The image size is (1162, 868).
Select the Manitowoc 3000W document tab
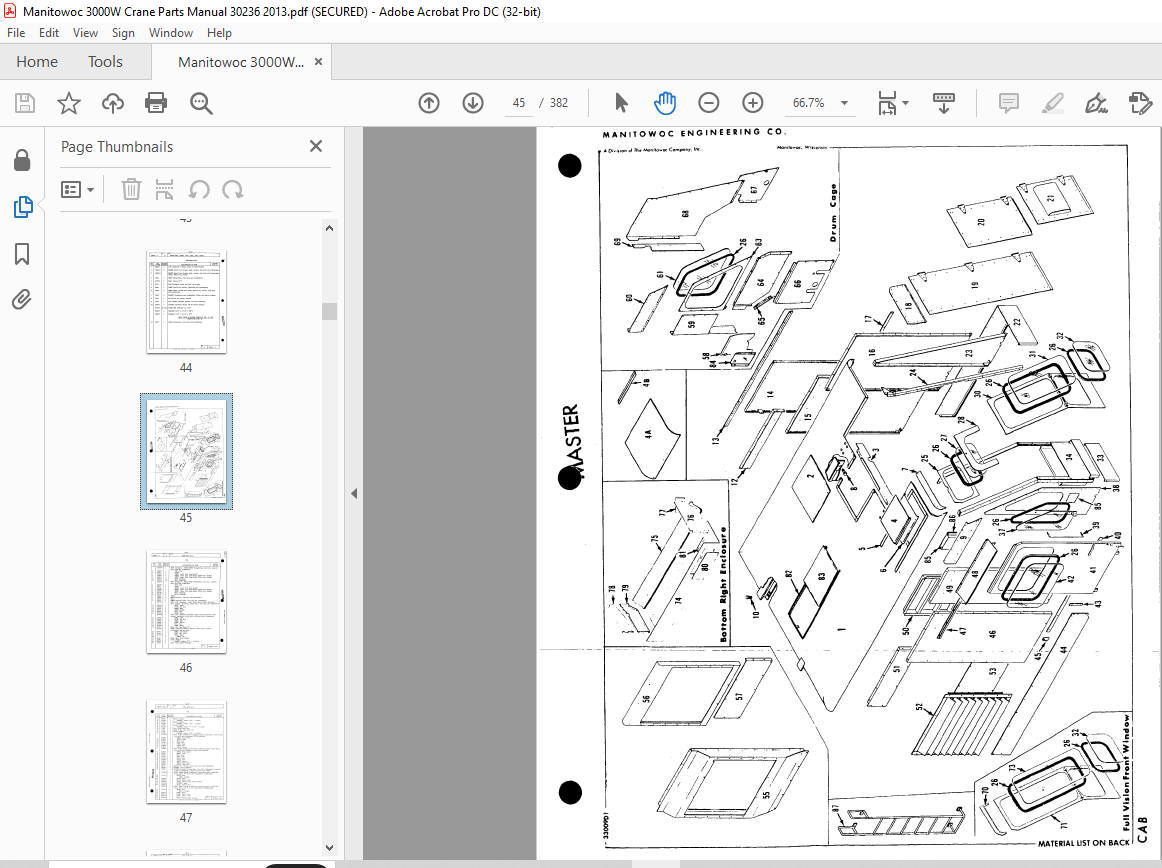coord(241,62)
